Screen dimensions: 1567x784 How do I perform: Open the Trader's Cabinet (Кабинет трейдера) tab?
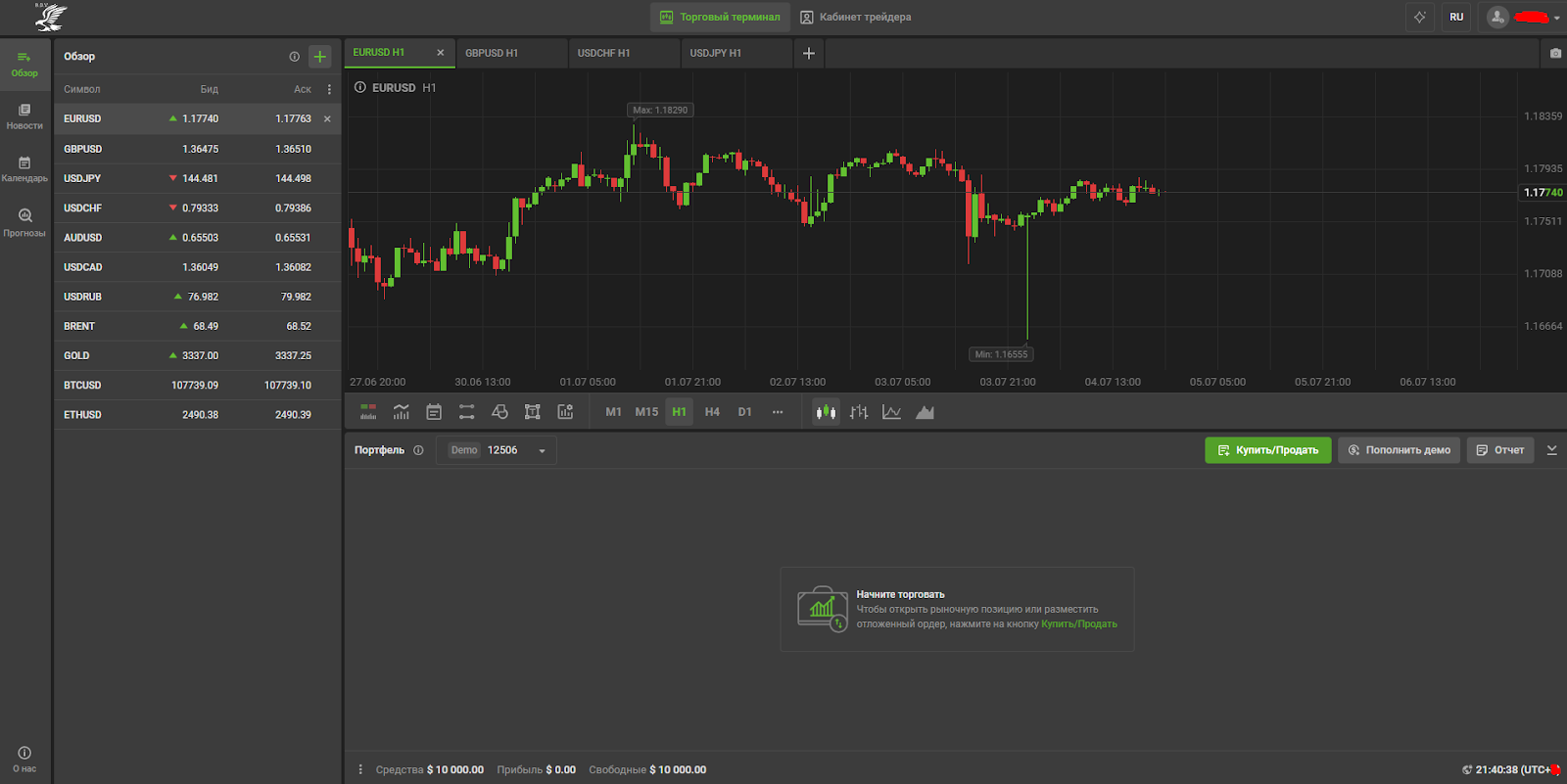pyautogui.click(x=856, y=18)
